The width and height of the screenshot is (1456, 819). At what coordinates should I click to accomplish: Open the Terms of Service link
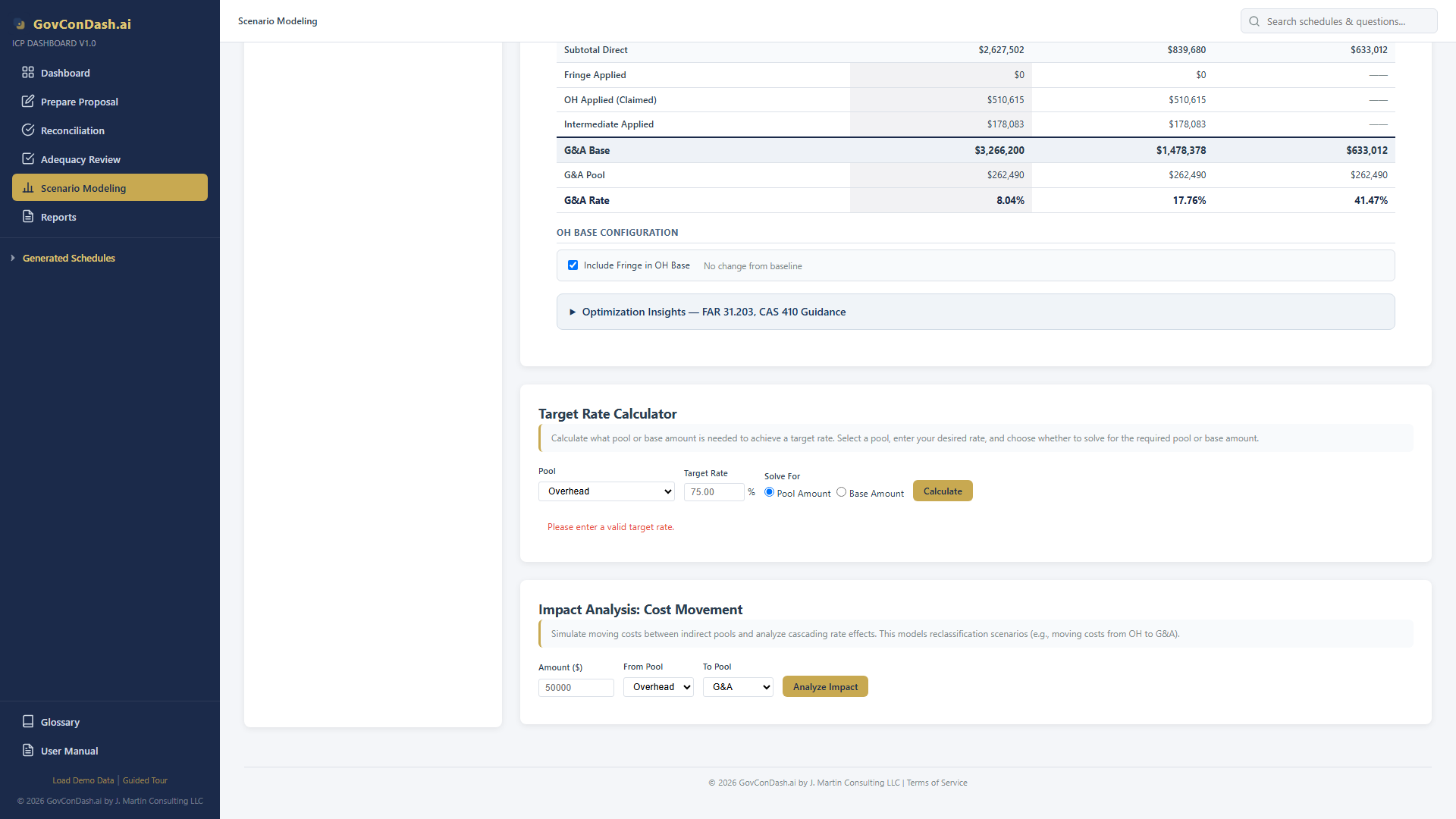pos(937,783)
